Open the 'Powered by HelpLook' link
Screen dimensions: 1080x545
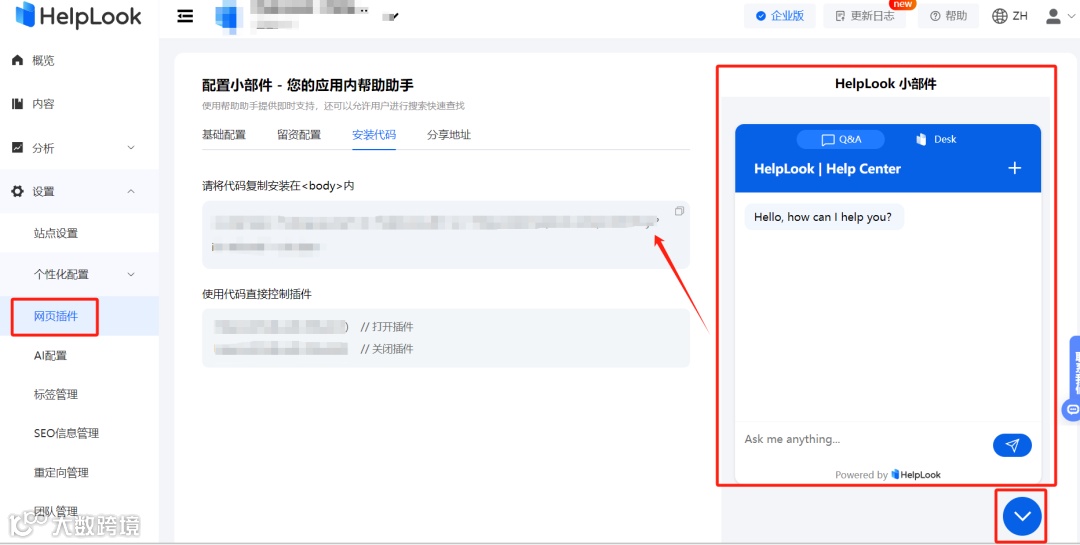[x=888, y=475]
